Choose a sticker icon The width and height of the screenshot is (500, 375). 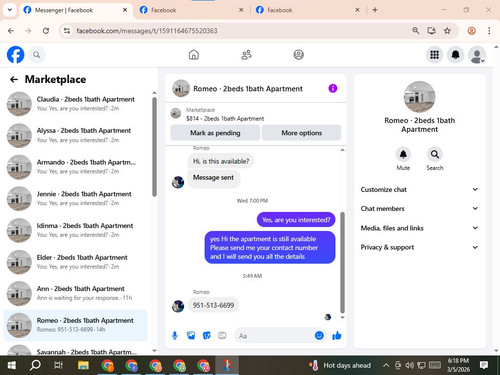coord(207,336)
